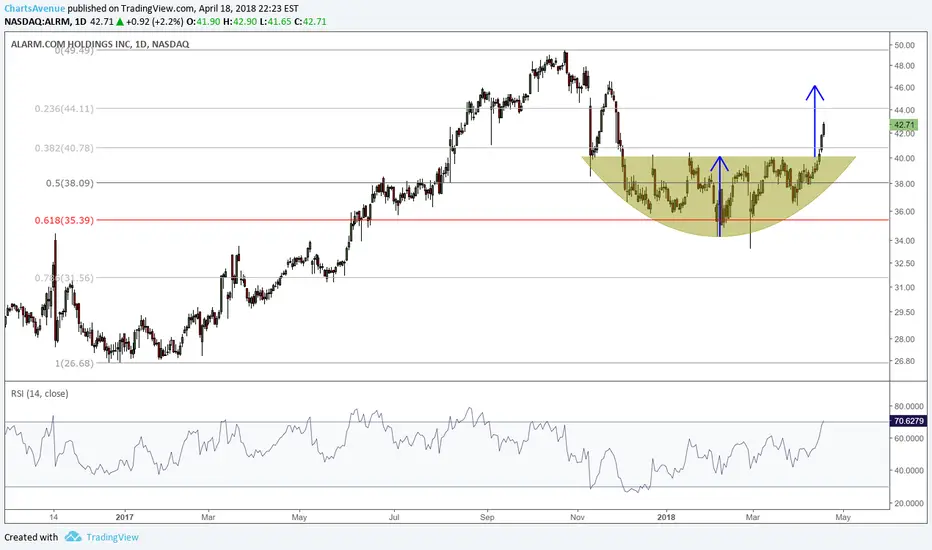Screen dimensions: 932x550
Task: Click the 26.80 price axis label
Action: (x=904, y=362)
